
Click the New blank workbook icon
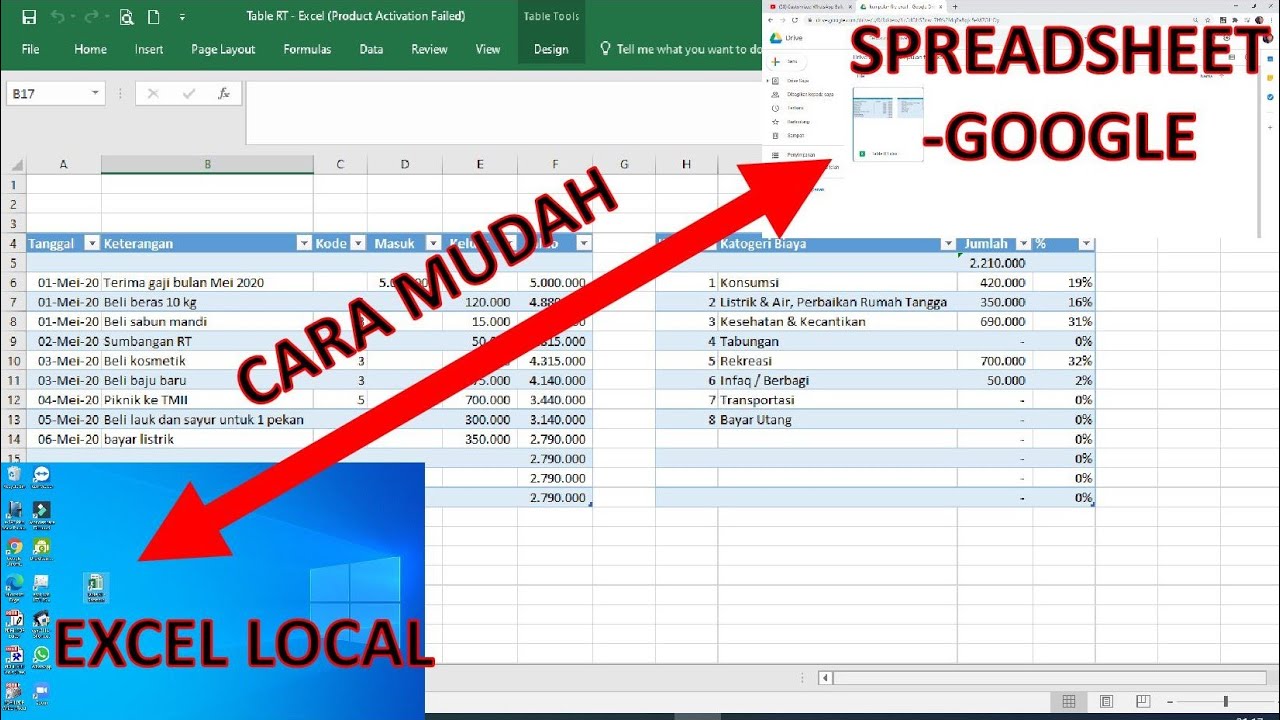pyautogui.click(x=153, y=17)
